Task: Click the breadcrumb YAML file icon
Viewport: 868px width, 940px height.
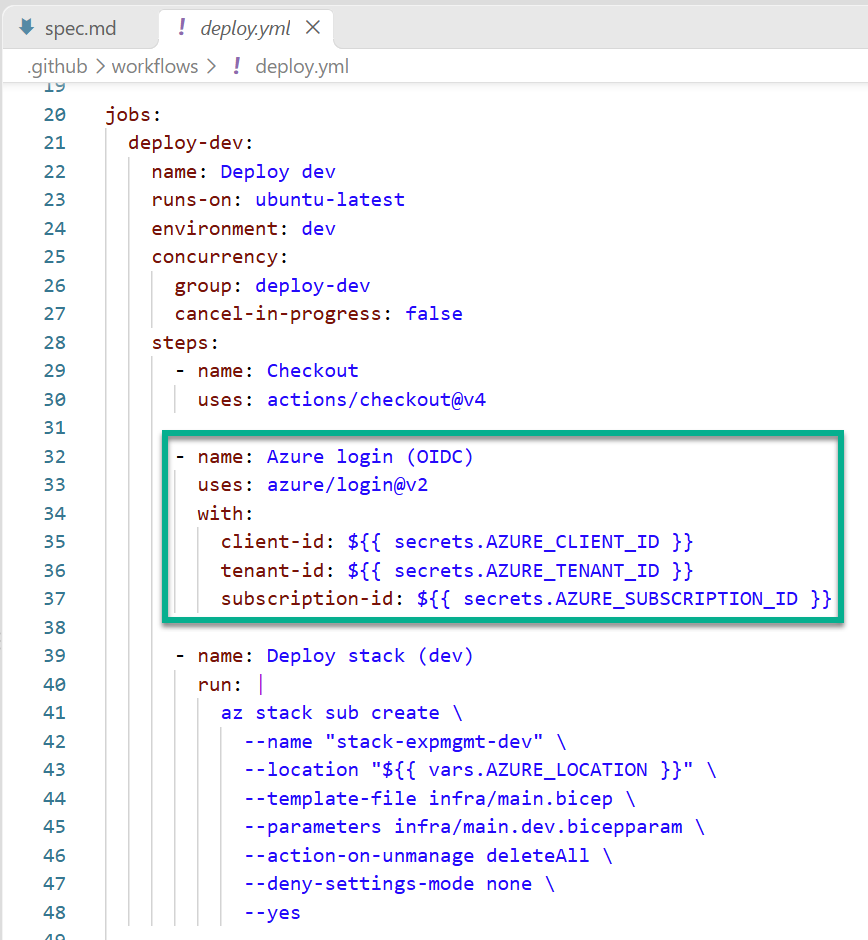Action: (237, 67)
